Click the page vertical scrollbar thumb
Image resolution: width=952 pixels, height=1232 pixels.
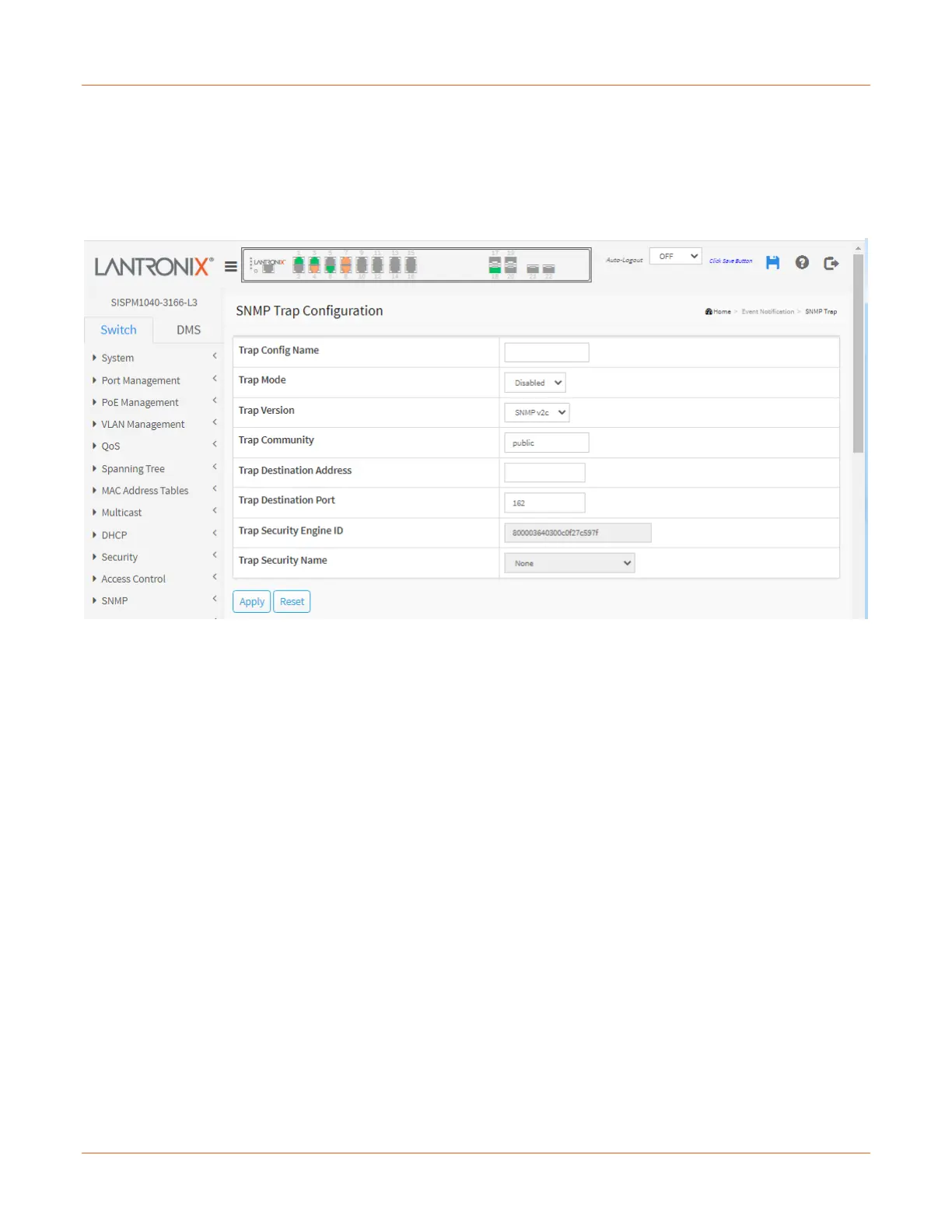pyautogui.click(x=858, y=354)
